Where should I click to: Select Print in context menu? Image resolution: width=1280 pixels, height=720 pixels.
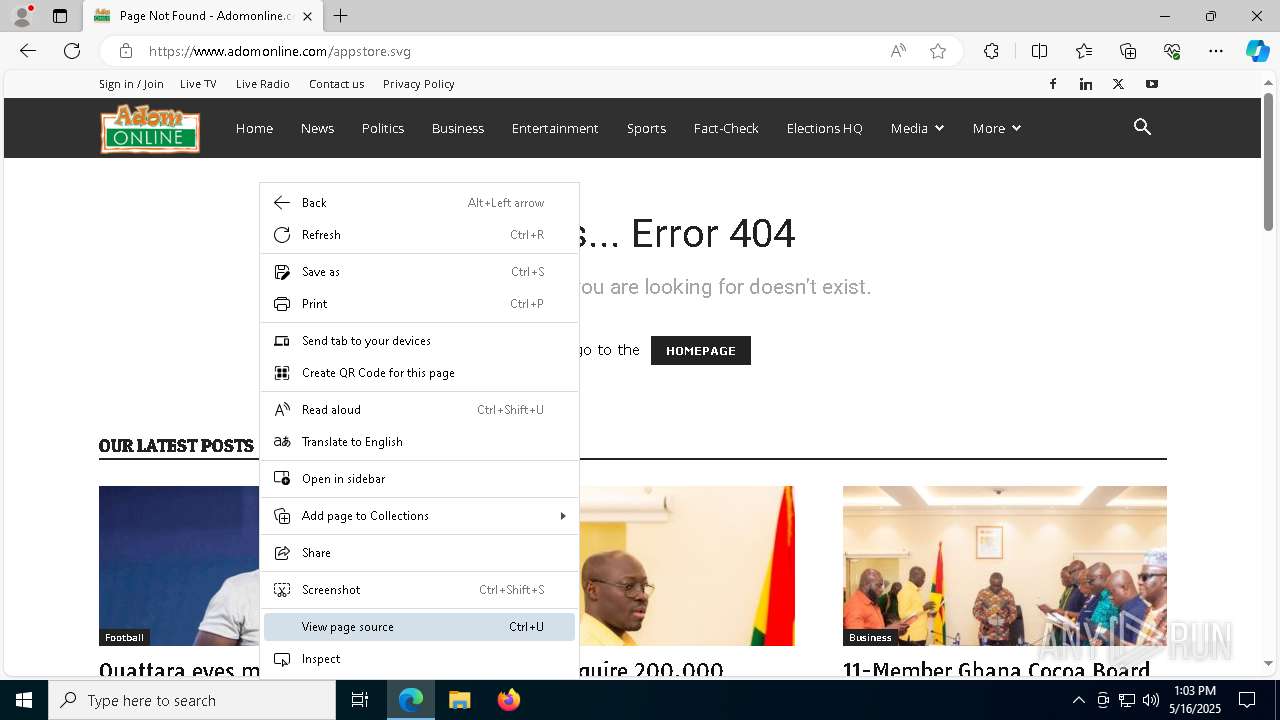click(x=419, y=304)
